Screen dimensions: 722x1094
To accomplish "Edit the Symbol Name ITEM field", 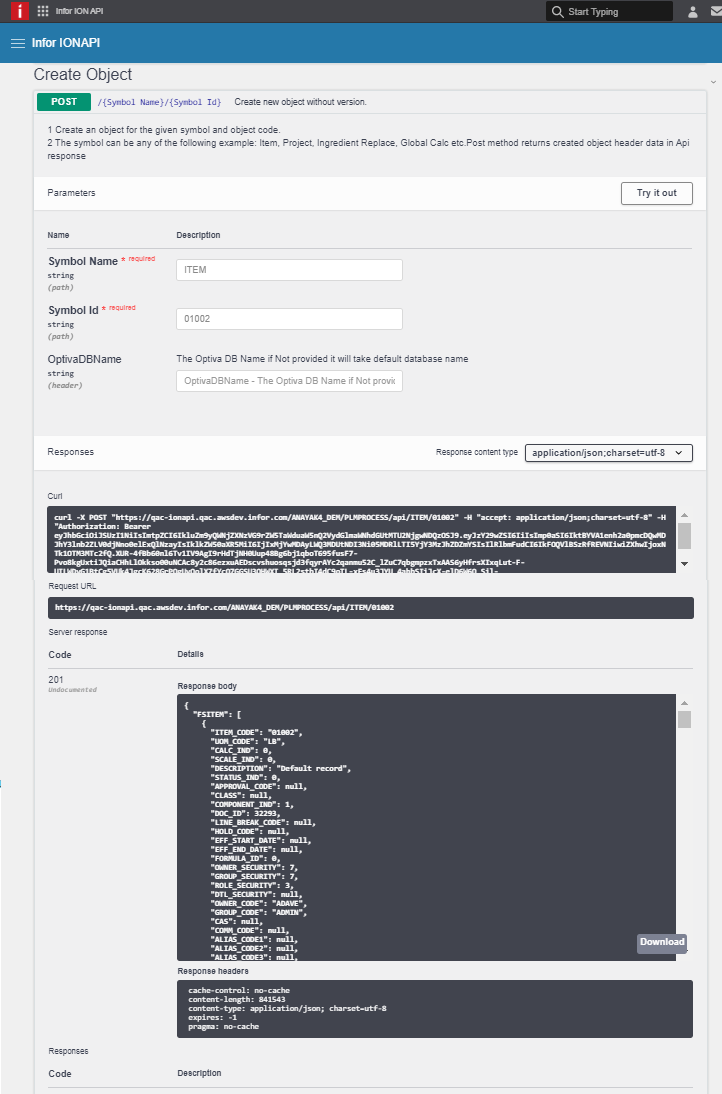I will coord(289,270).
